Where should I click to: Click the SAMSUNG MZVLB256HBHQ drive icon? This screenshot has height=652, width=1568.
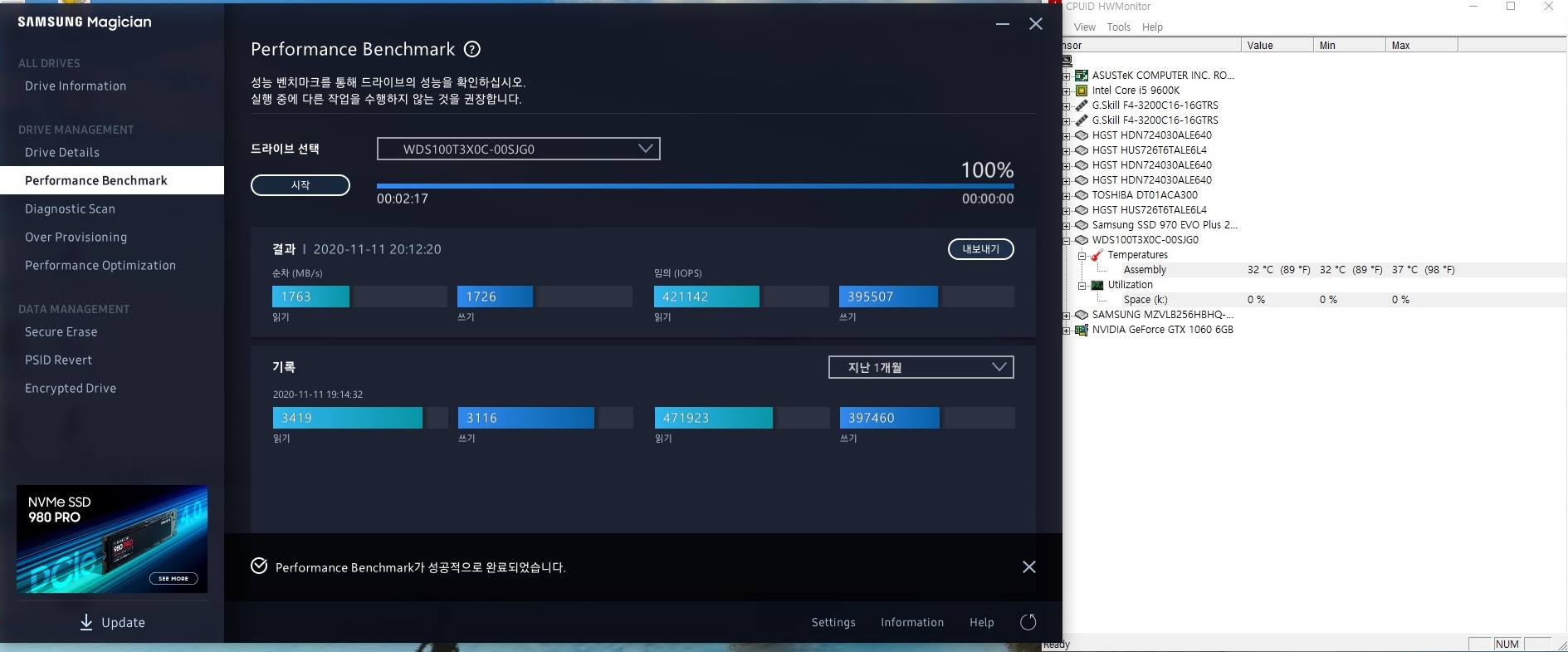[x=1082, y=315]
